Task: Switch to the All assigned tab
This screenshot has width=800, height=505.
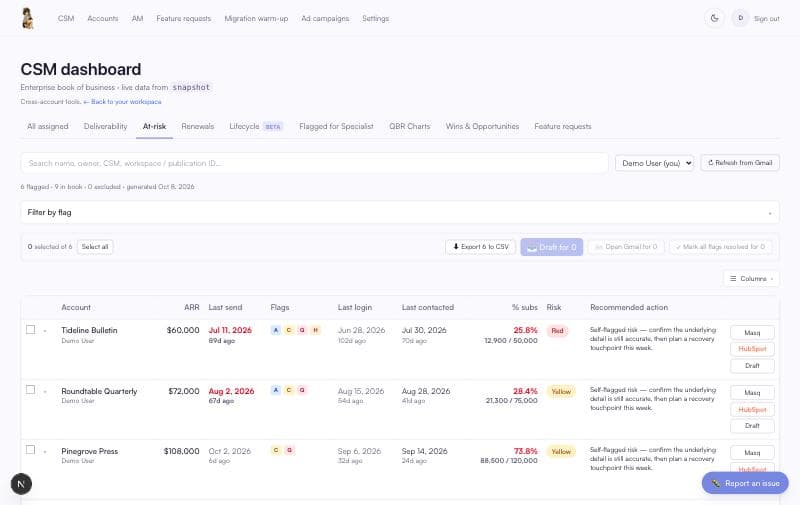Action: pos(47,127)
